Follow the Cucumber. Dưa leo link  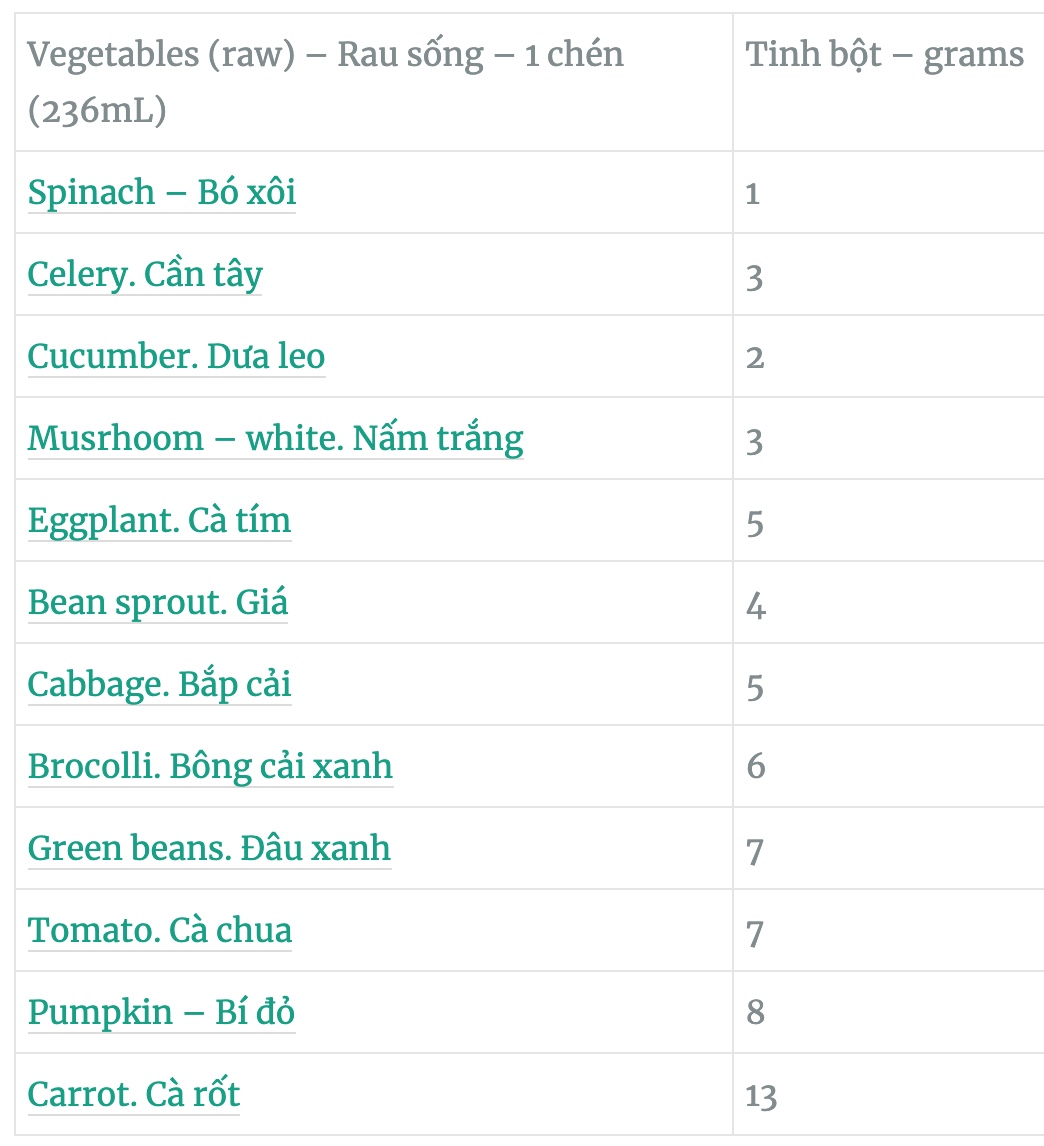[176, 356]
